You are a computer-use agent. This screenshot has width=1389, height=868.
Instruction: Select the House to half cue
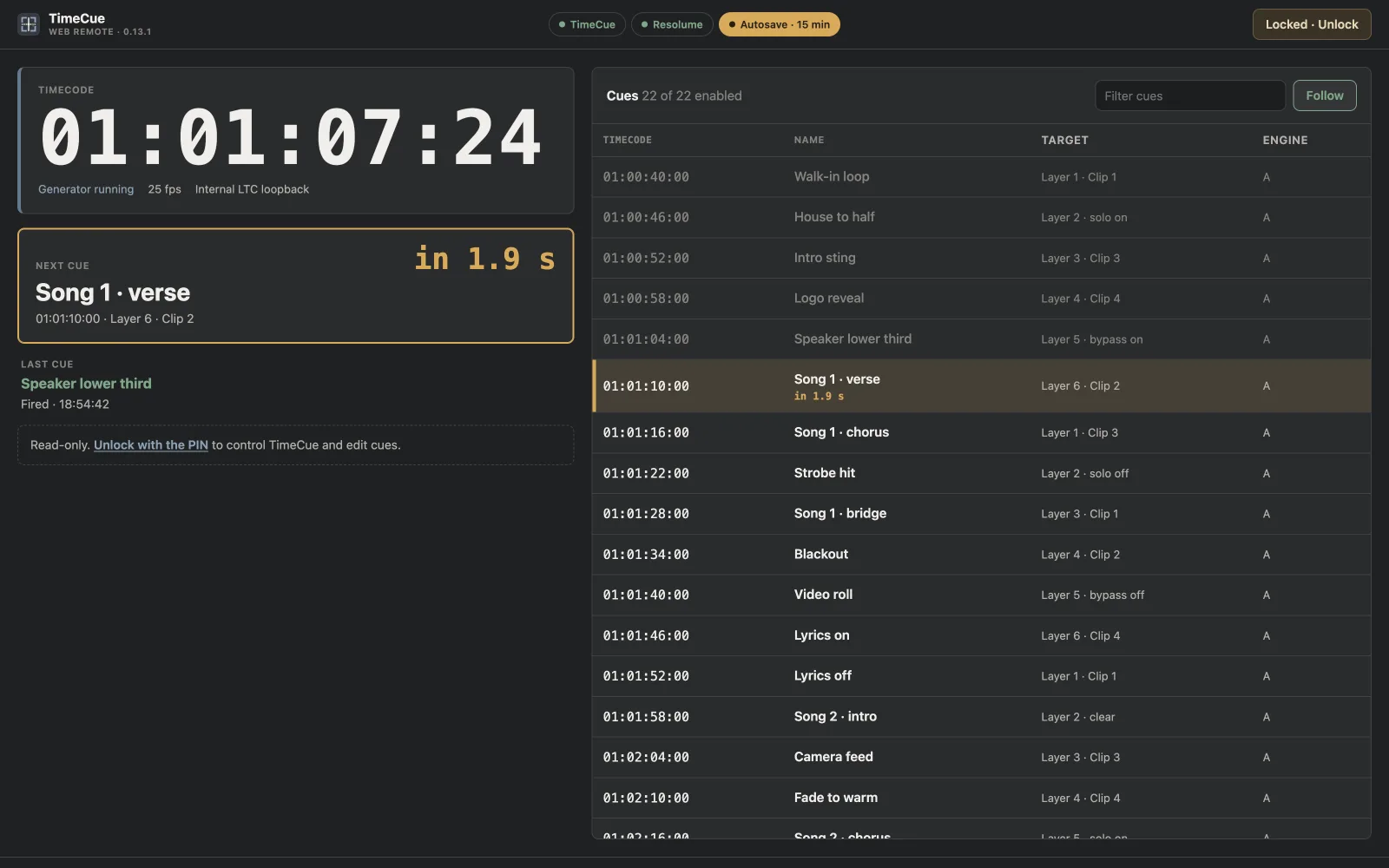(981, 217)
